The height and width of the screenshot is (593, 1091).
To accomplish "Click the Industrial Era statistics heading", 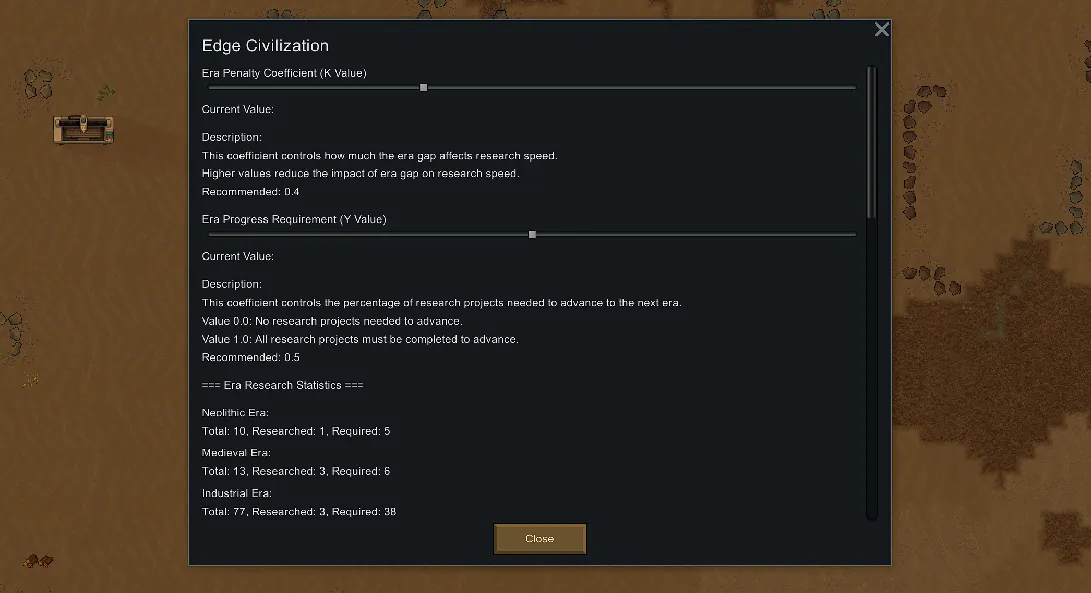I will [236, 493].
